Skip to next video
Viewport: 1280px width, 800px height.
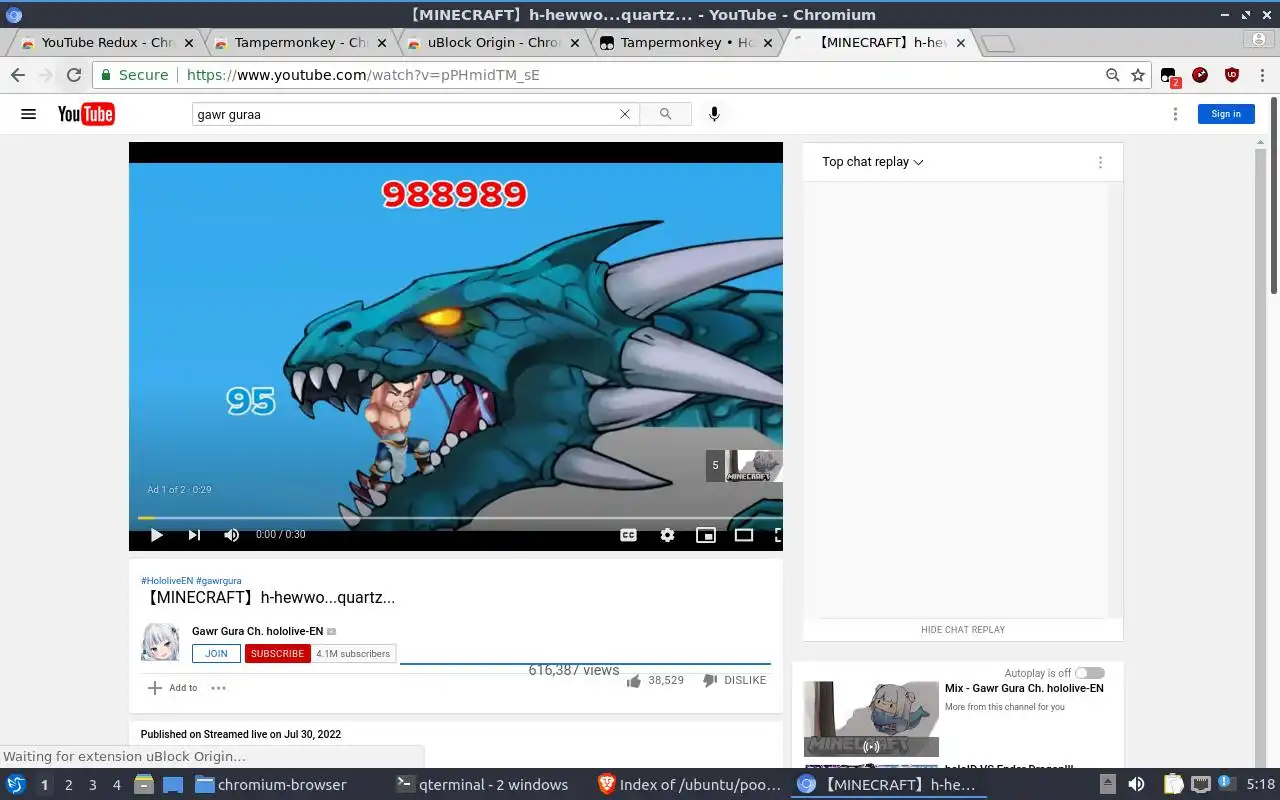click(194, 535)
